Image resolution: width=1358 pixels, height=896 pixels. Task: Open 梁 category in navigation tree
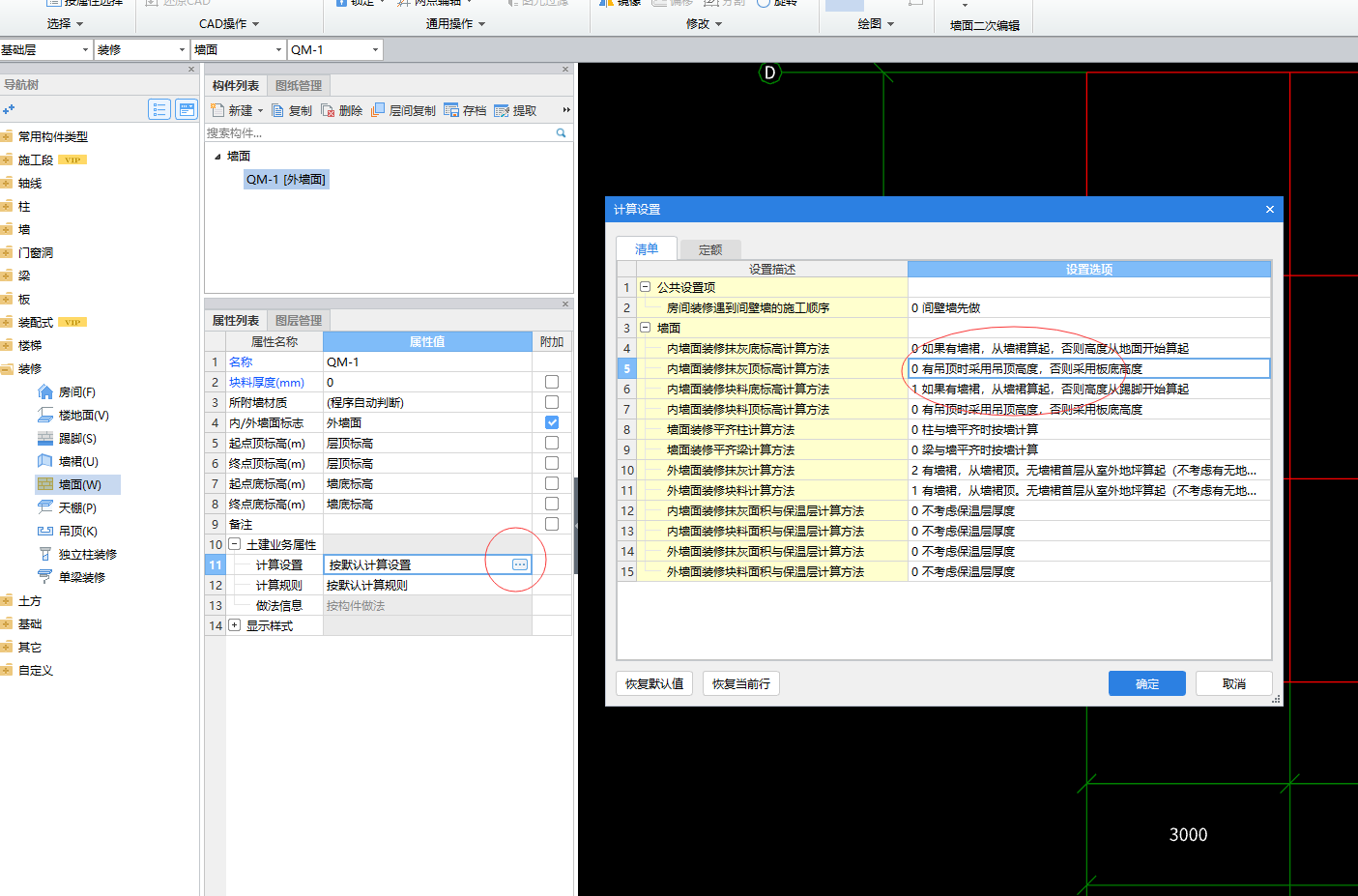coord(24,276)
